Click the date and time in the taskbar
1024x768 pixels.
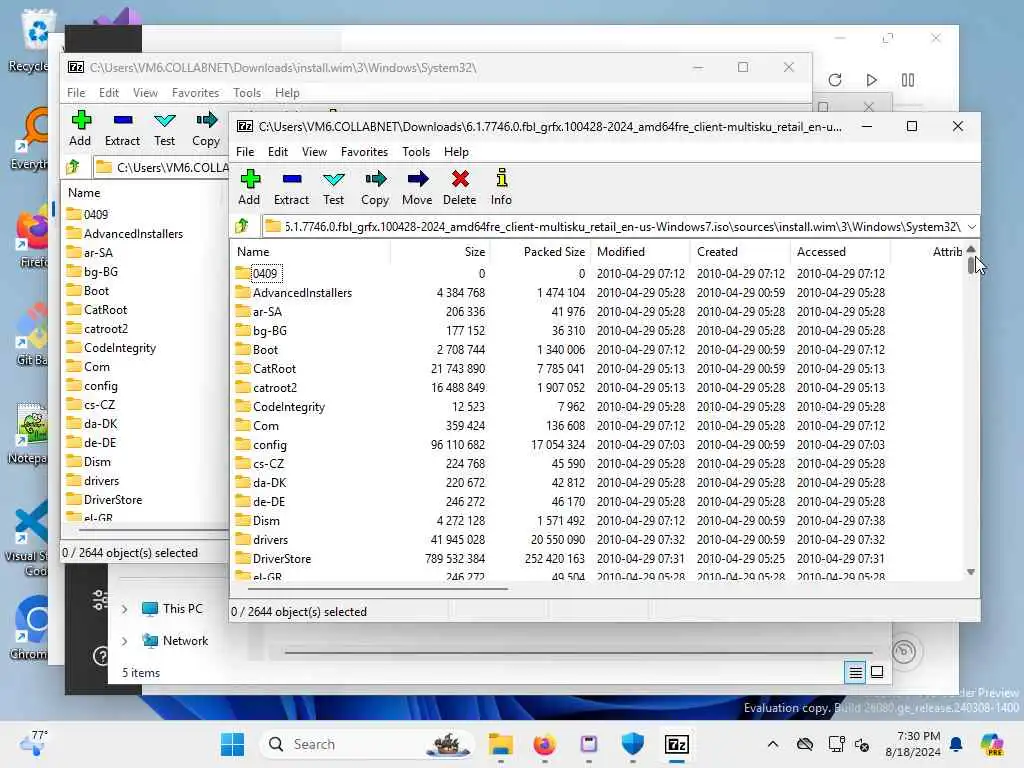point(913,744)
